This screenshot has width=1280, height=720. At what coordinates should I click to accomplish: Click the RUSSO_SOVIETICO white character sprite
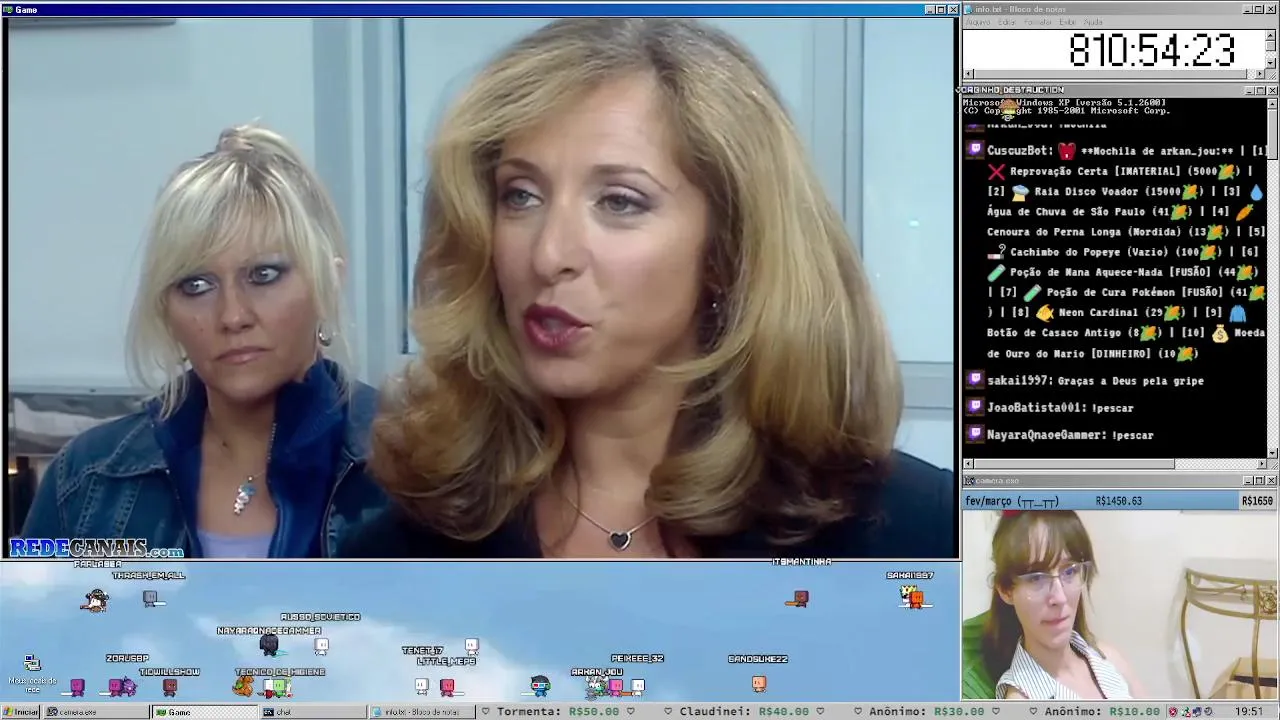click(x=321, y=645)
